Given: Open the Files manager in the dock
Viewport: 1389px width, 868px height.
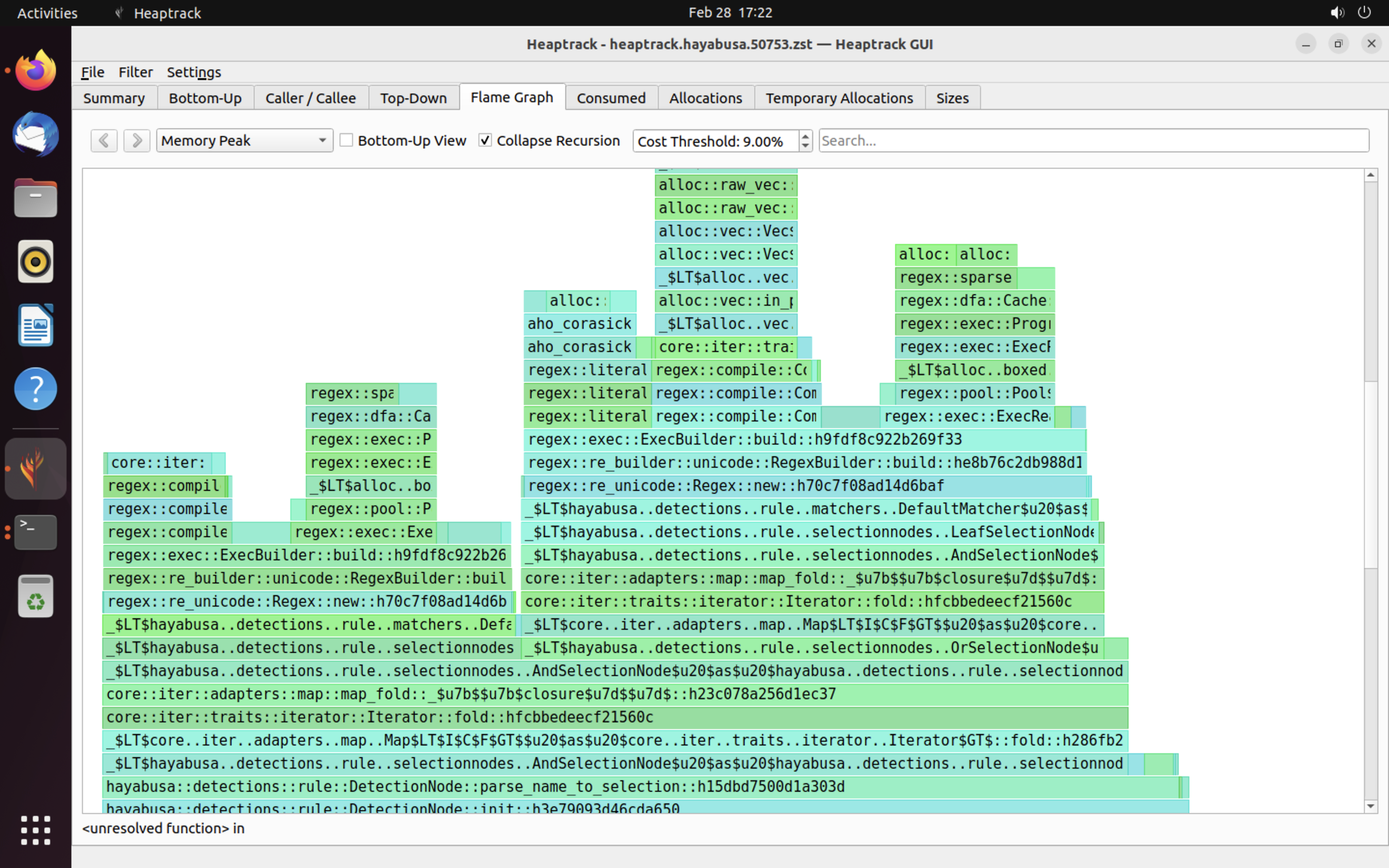Looking at the screenshot, I should [36, 198].
